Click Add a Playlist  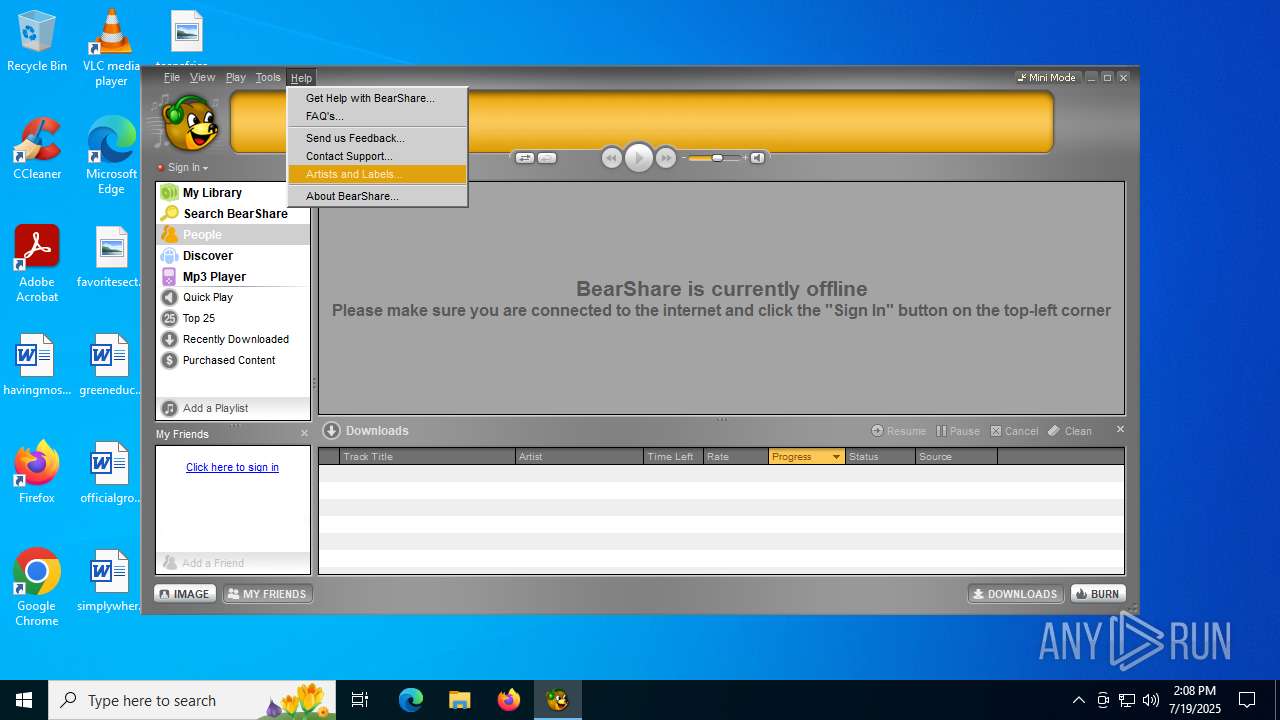(233, 408)
